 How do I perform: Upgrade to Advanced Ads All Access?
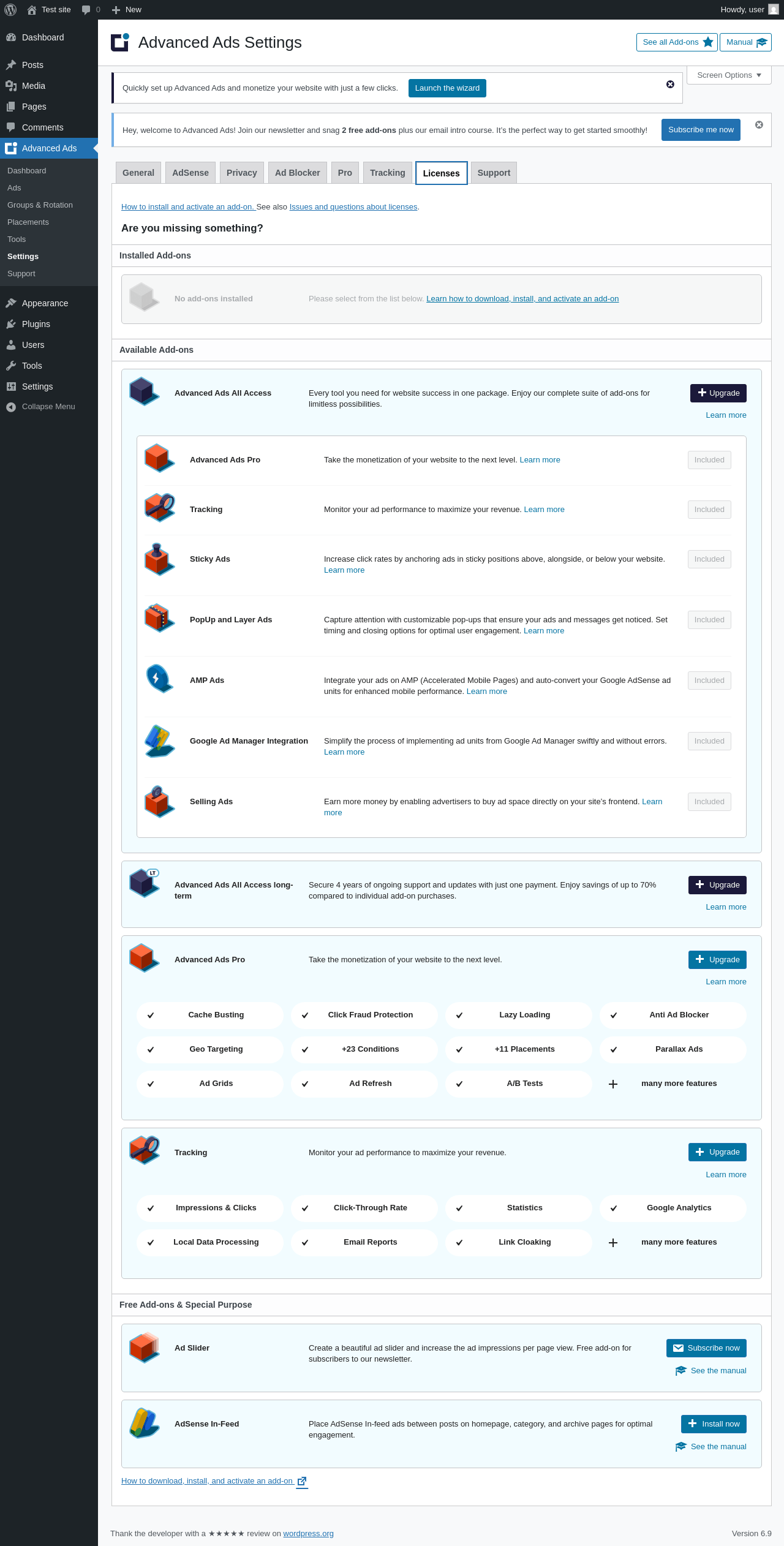tap(718, 393)
